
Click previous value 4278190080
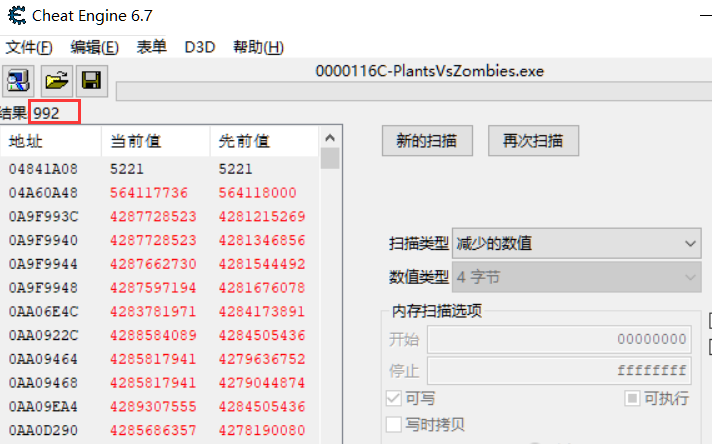(262, 430)
